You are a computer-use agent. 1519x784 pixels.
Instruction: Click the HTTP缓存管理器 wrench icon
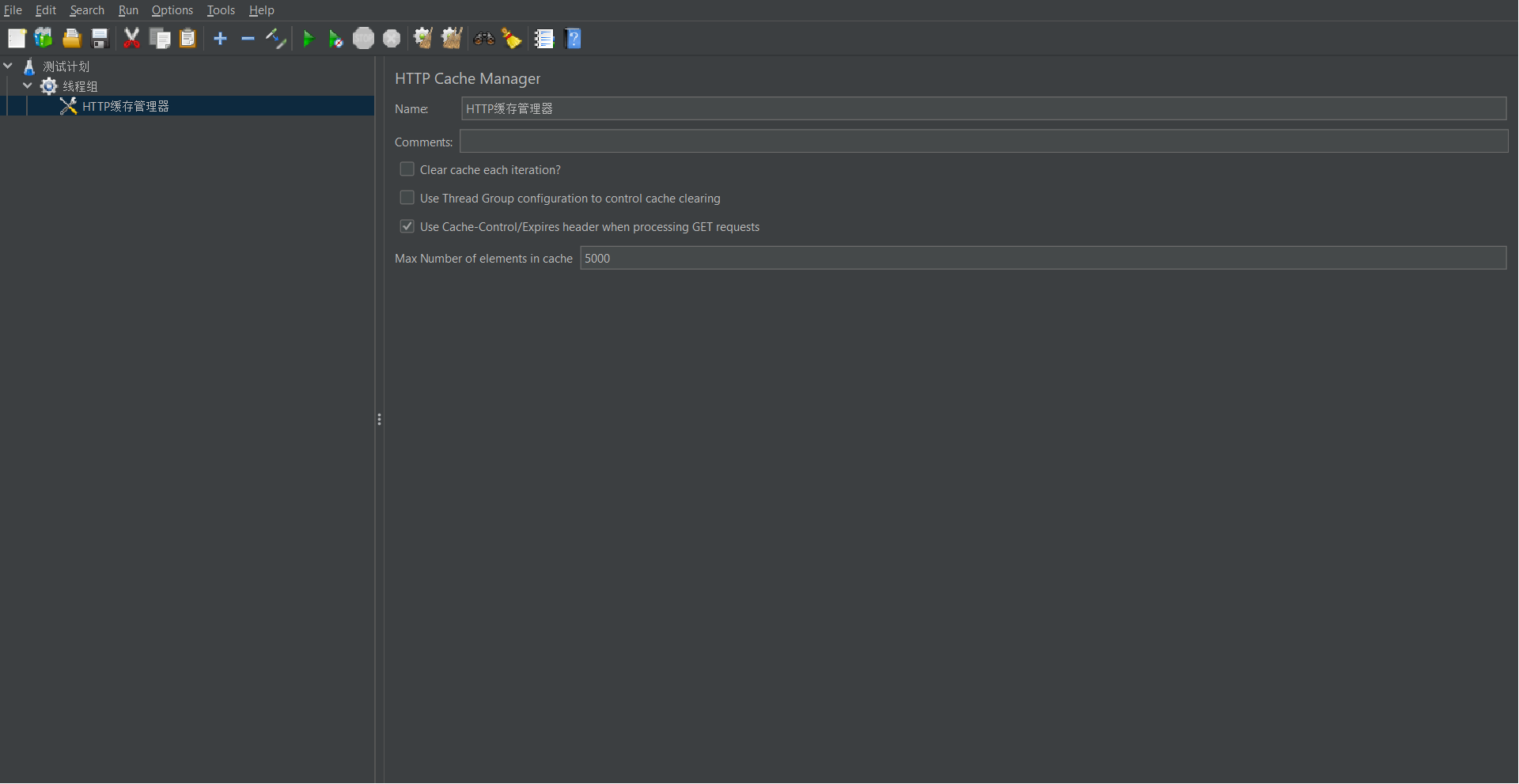pyautogui.click(x=69, y=106)
